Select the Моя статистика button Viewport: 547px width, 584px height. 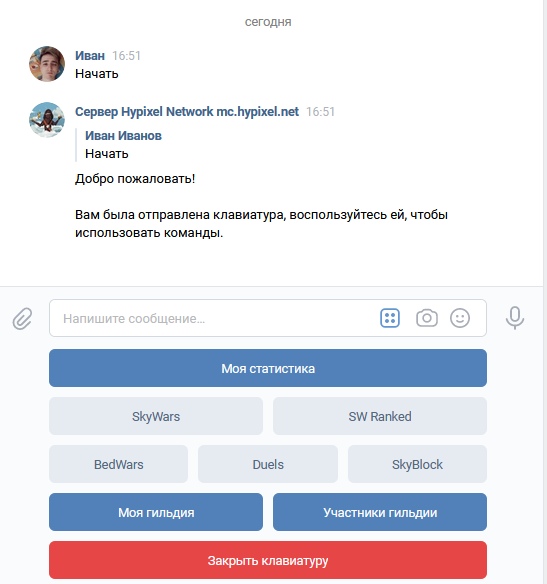pos(268,368)
